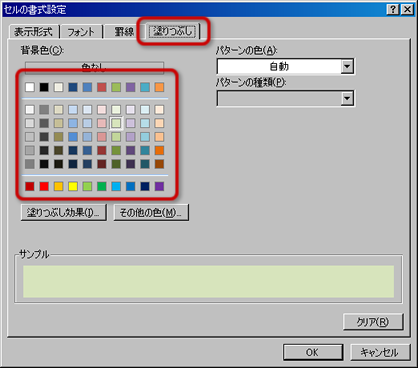Click the light green サンプル preview area
Image resolution: width=418 pixels, height=368 pixels.
(209, 281)
